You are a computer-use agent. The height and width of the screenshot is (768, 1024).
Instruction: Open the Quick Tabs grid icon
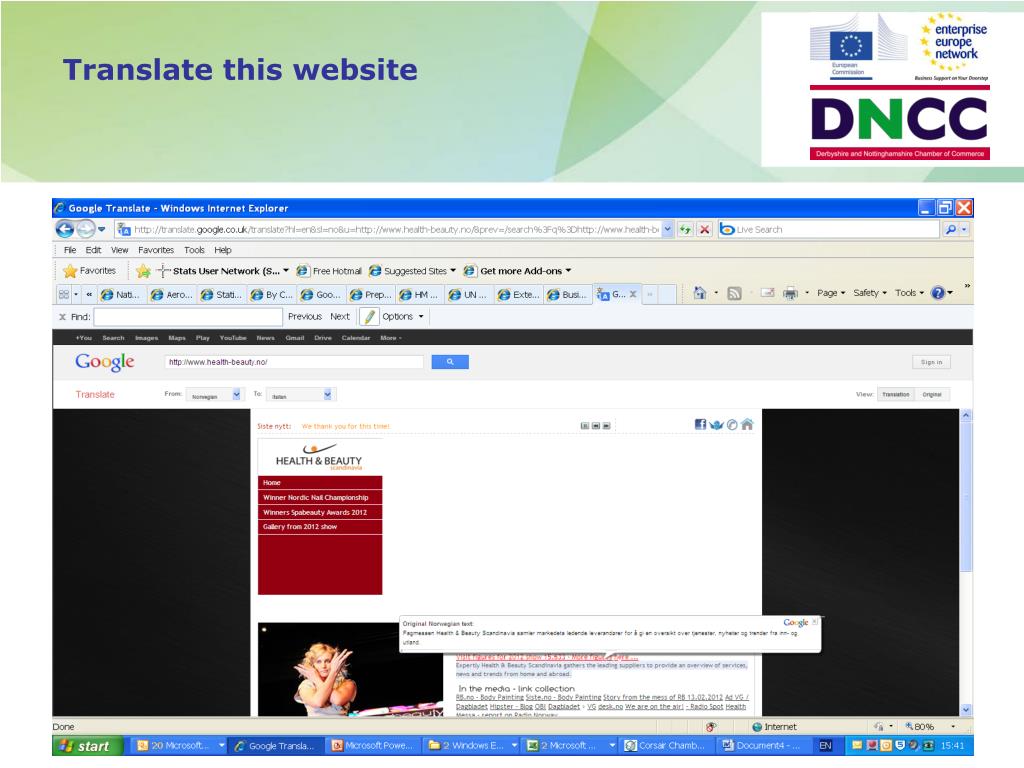tap(64, 294)
